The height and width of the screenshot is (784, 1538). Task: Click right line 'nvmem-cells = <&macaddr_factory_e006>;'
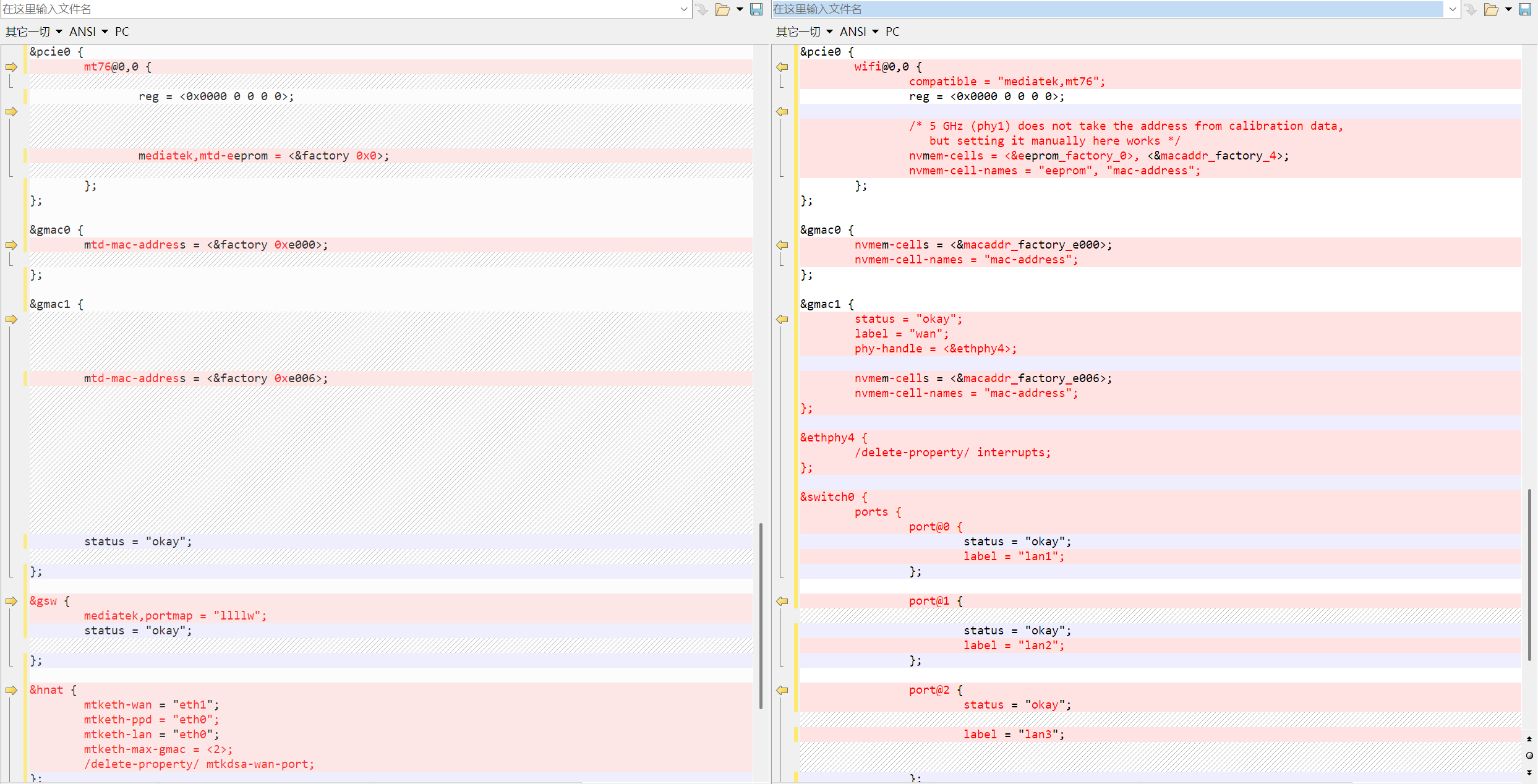pyautogui.click(x=983, y=378)
